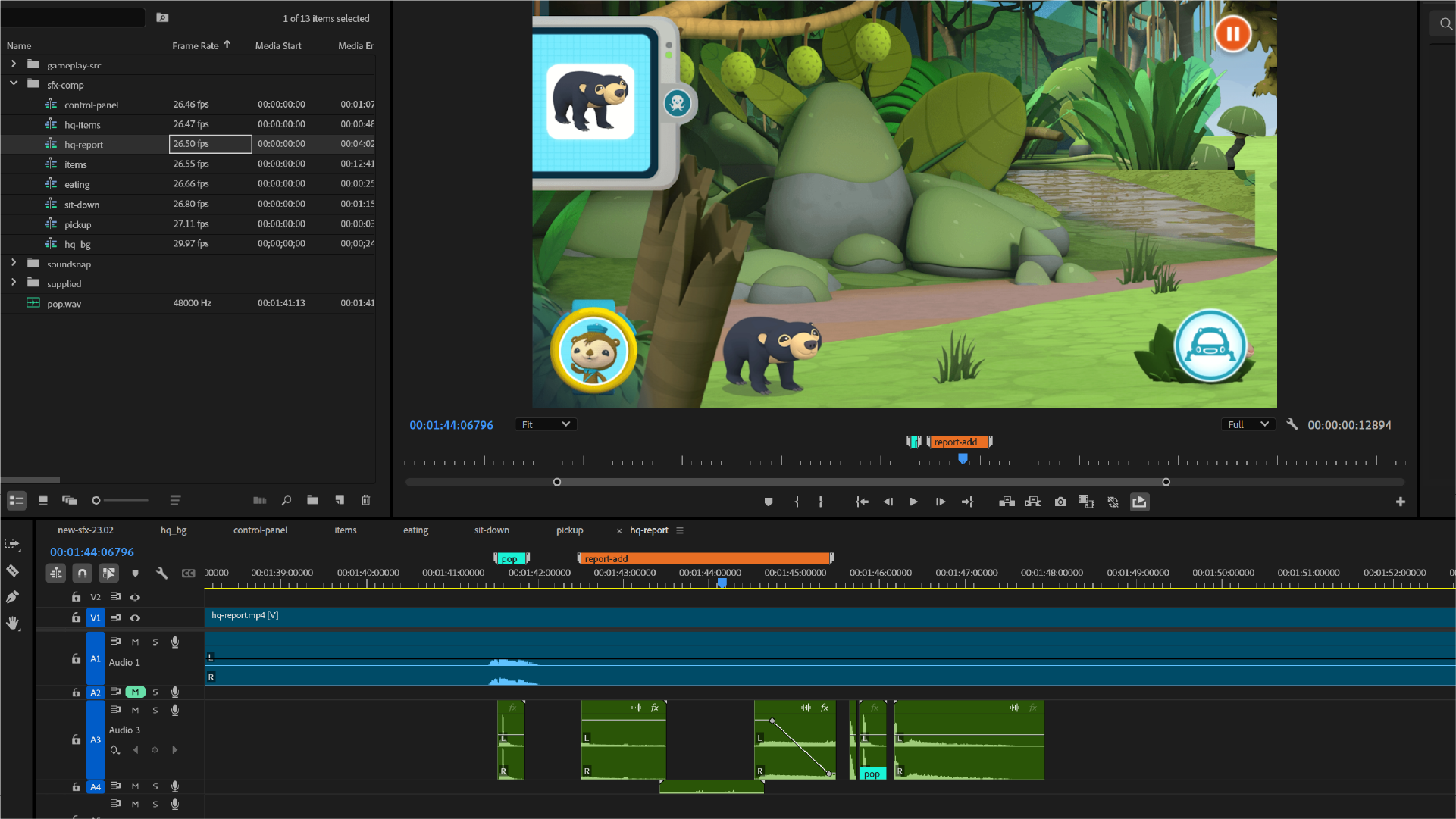Mark In point in Program Monitor
1456x819 pixels.
(797, 502)
